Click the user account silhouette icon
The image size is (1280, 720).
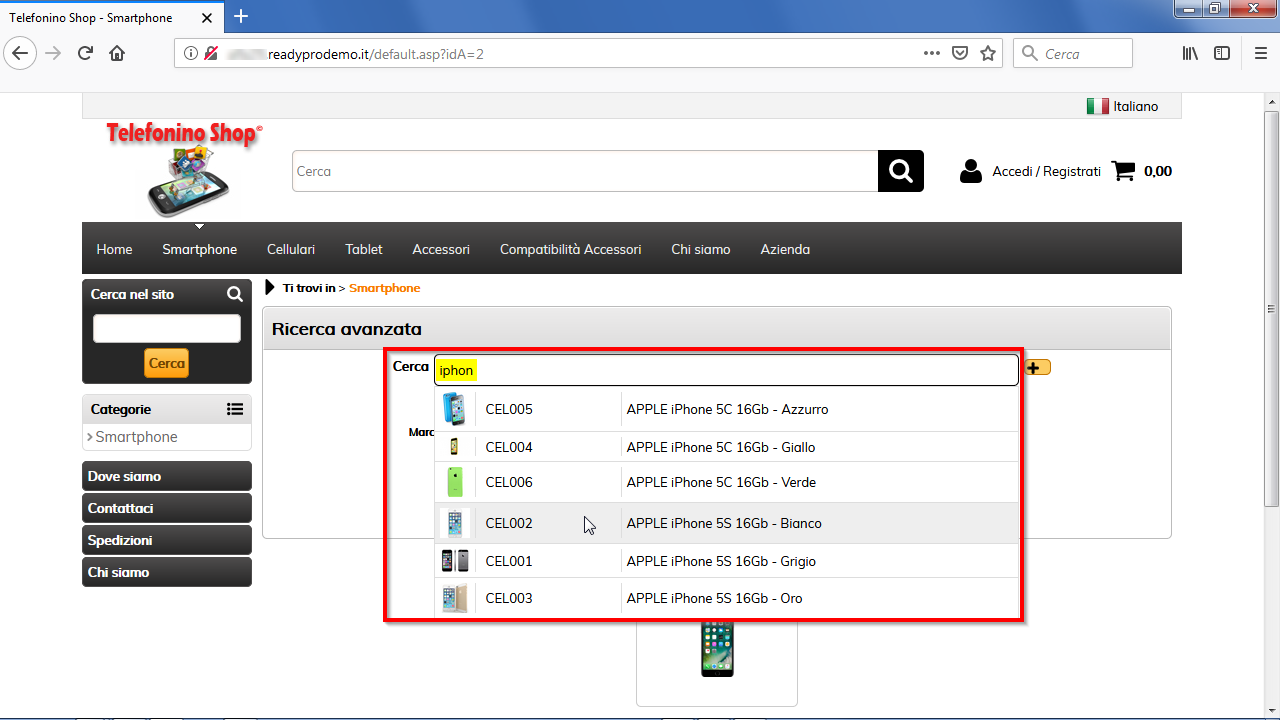(970, 171)
